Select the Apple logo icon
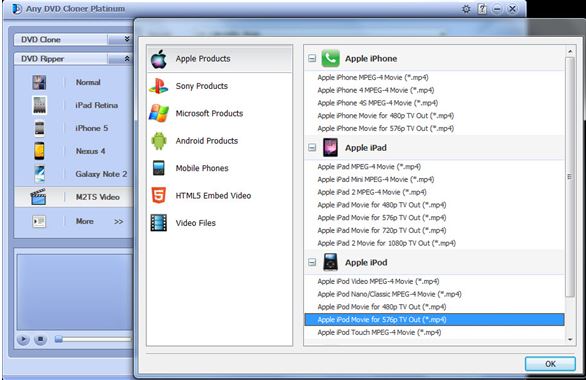This screenshot has width=586, height=380. tap(159, 59)
